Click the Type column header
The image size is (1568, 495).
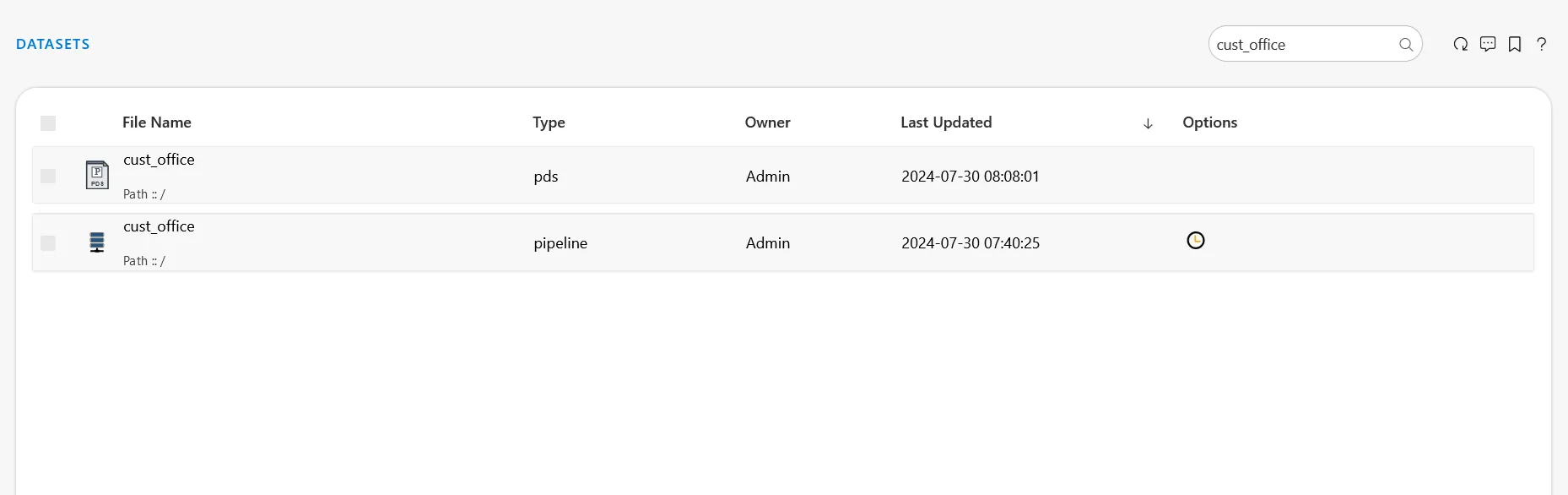(x=549, y=122)
